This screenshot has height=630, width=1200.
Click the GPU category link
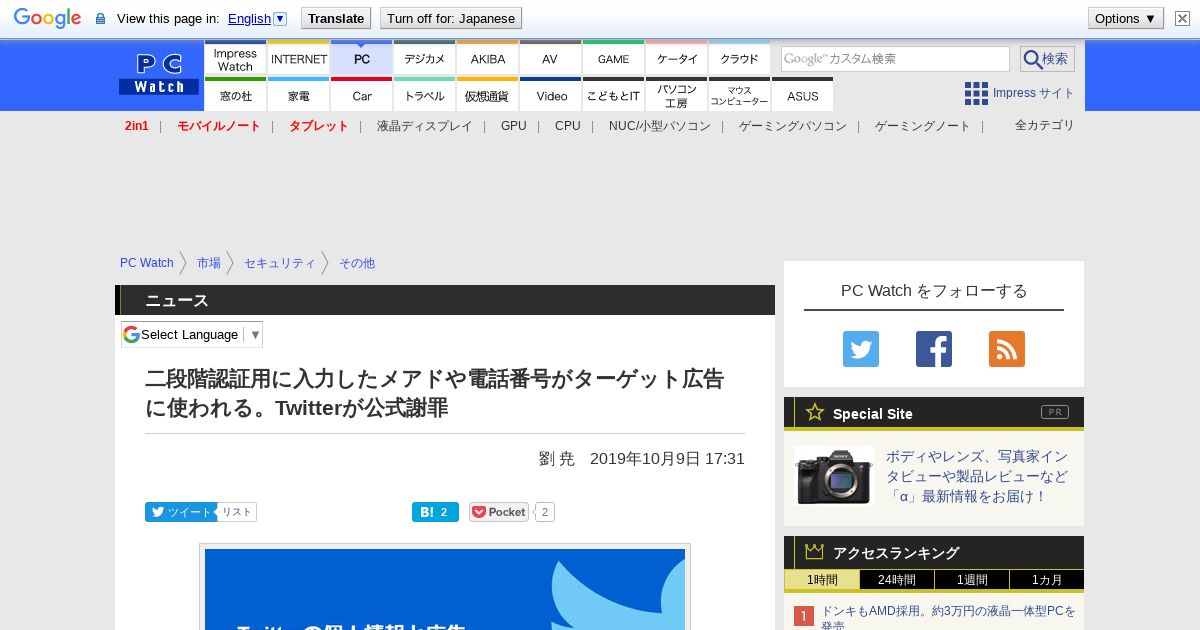point(513,126)
